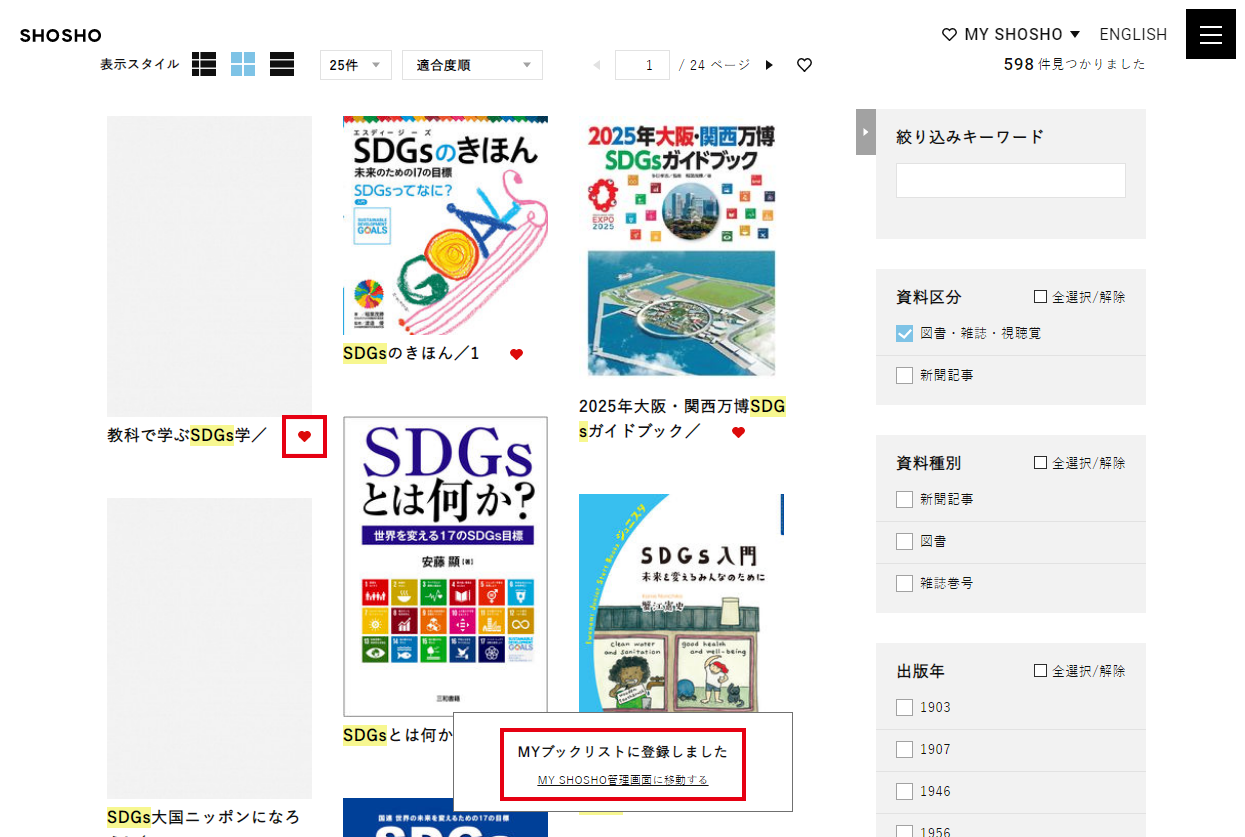
Task: Click the 表示スタイル label
Action: [x=139, y=64]
